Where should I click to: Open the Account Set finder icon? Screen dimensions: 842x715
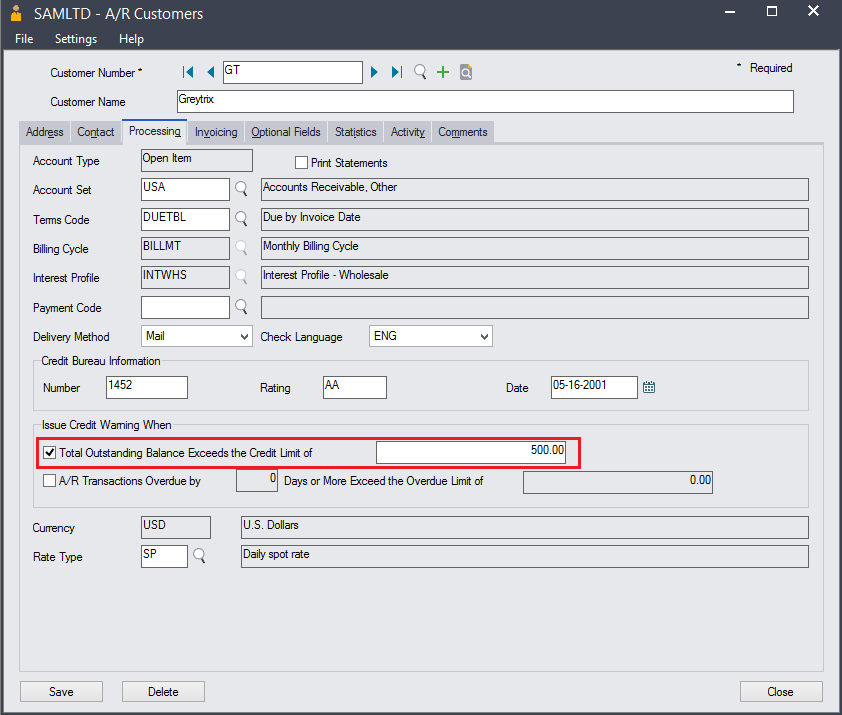(x=242, y=189)
